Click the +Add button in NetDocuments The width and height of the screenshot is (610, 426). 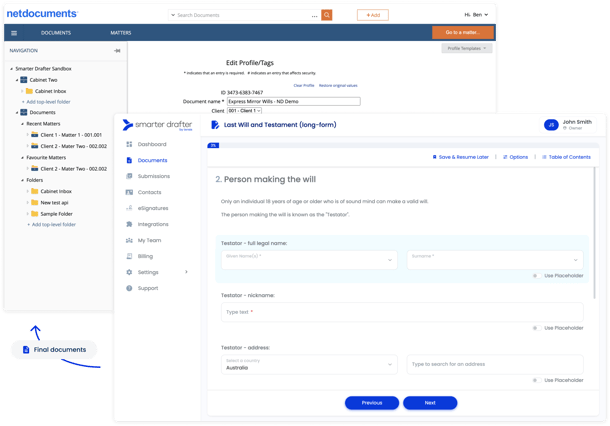tap(373, 15)
